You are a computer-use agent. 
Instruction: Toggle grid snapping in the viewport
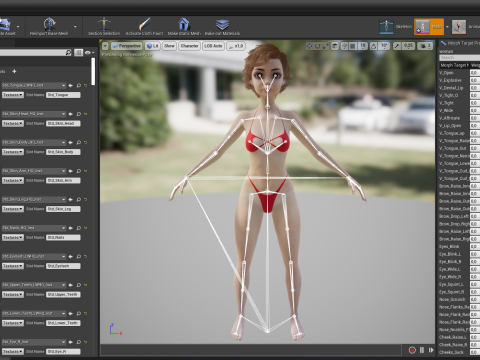(353, 46)
